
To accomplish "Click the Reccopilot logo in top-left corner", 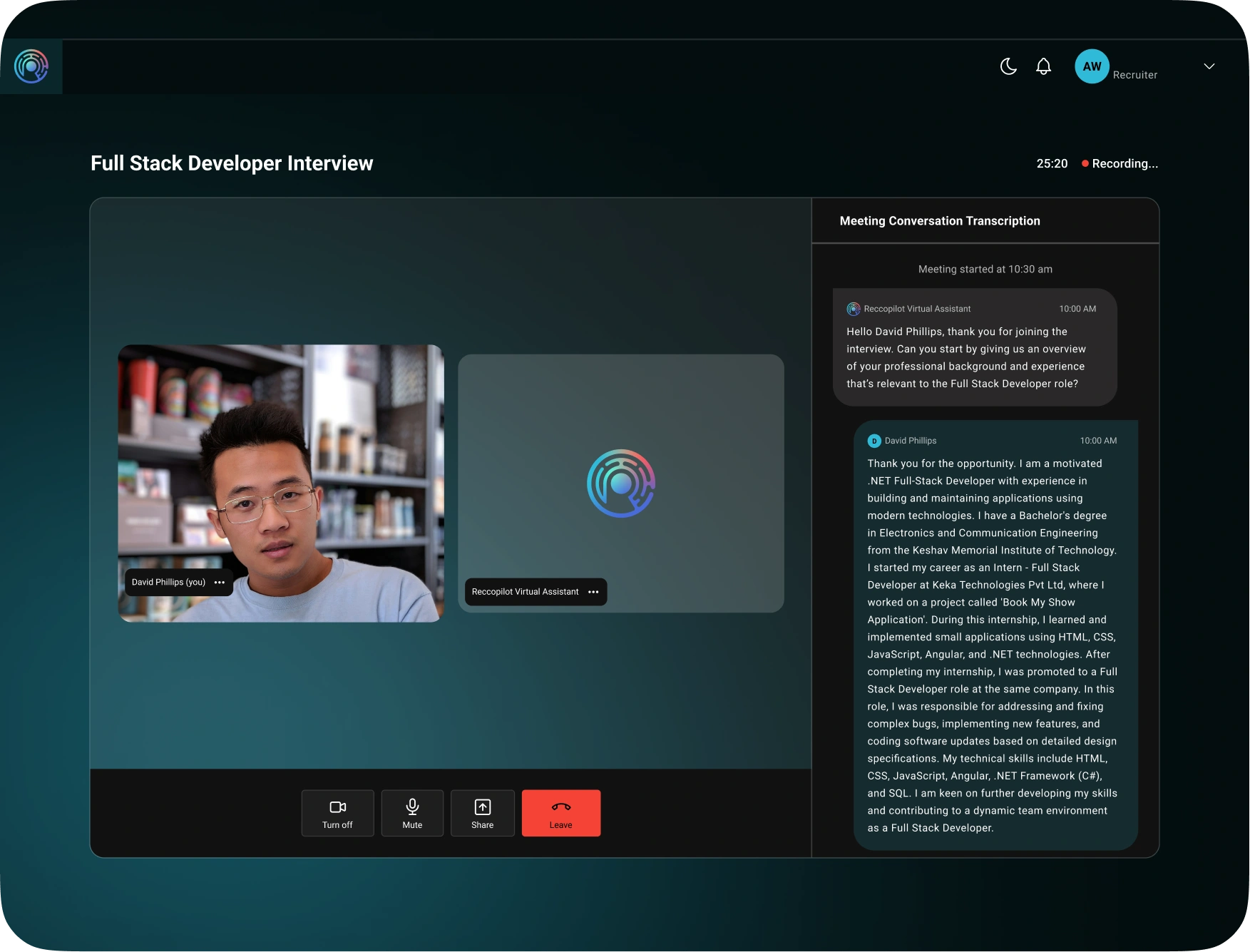I will coord(31,66).
